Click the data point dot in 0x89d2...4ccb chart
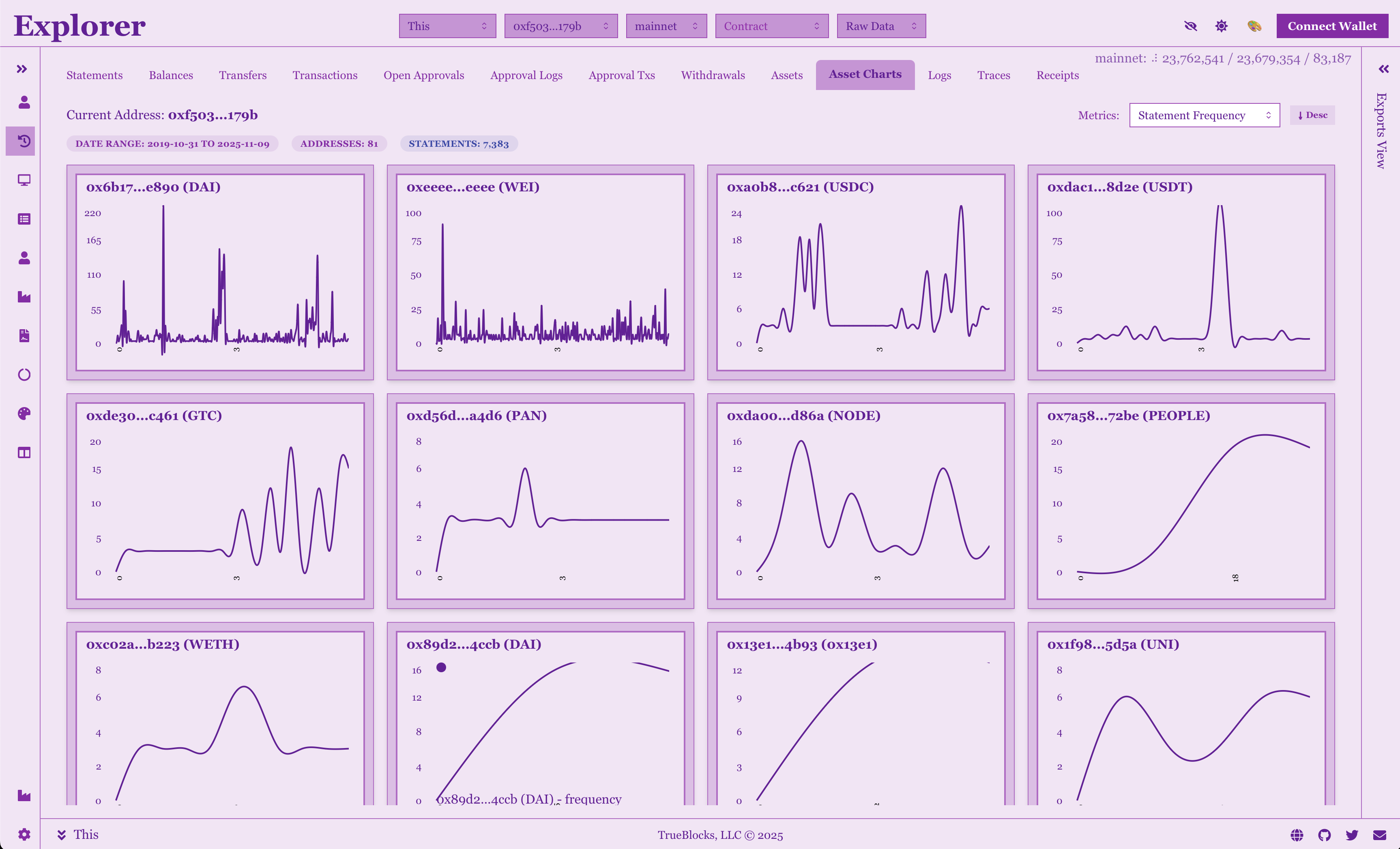1400x849 pixels. coord(442,667)
